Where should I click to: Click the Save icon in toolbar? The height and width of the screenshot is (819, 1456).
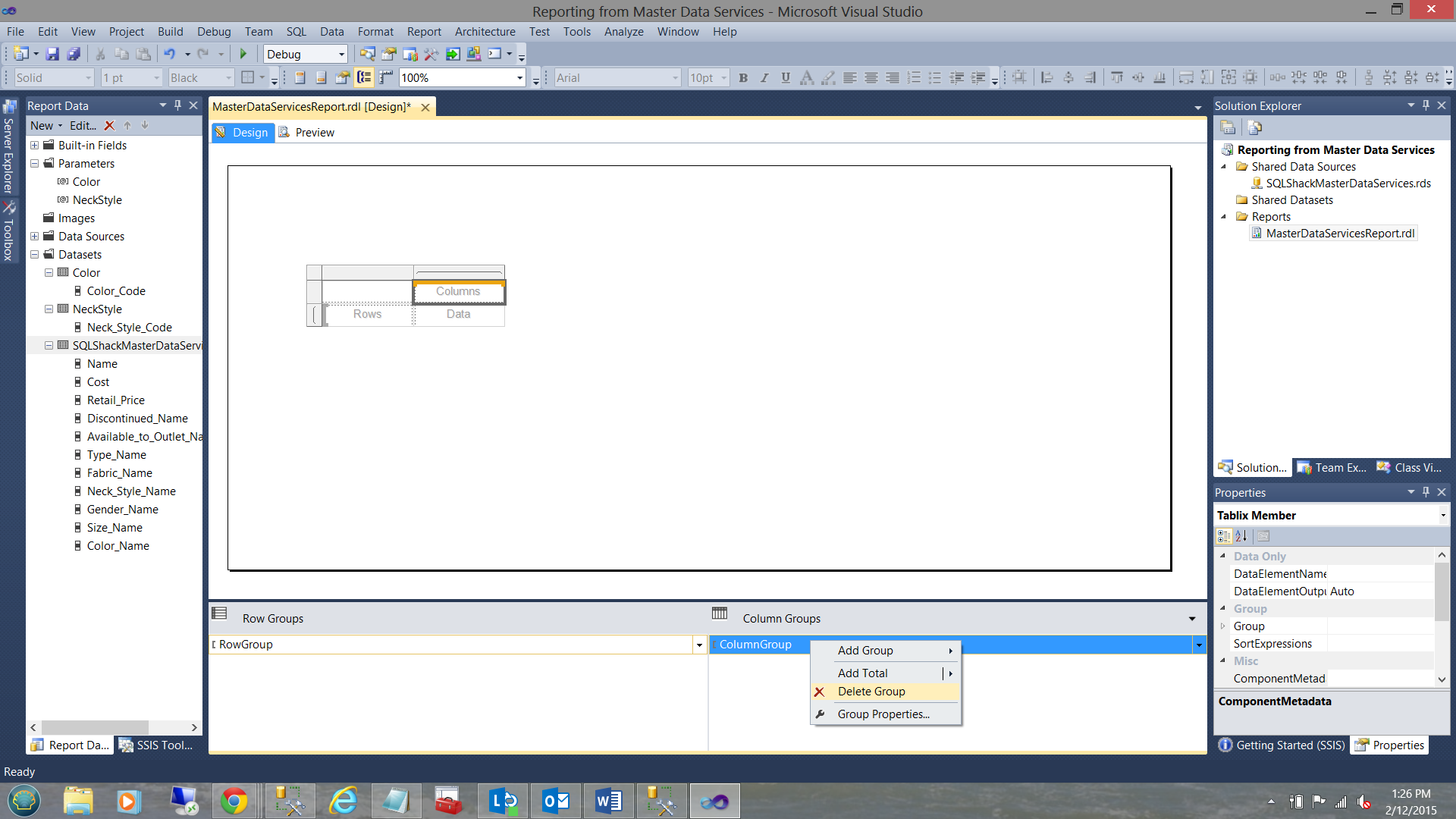[x=52, y=54]
